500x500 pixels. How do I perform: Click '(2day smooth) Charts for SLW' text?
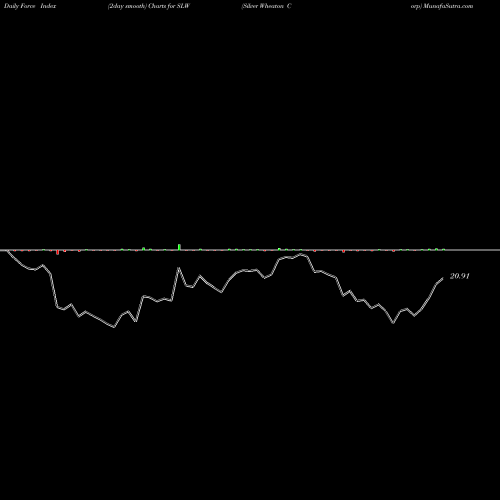pos(149,6)
